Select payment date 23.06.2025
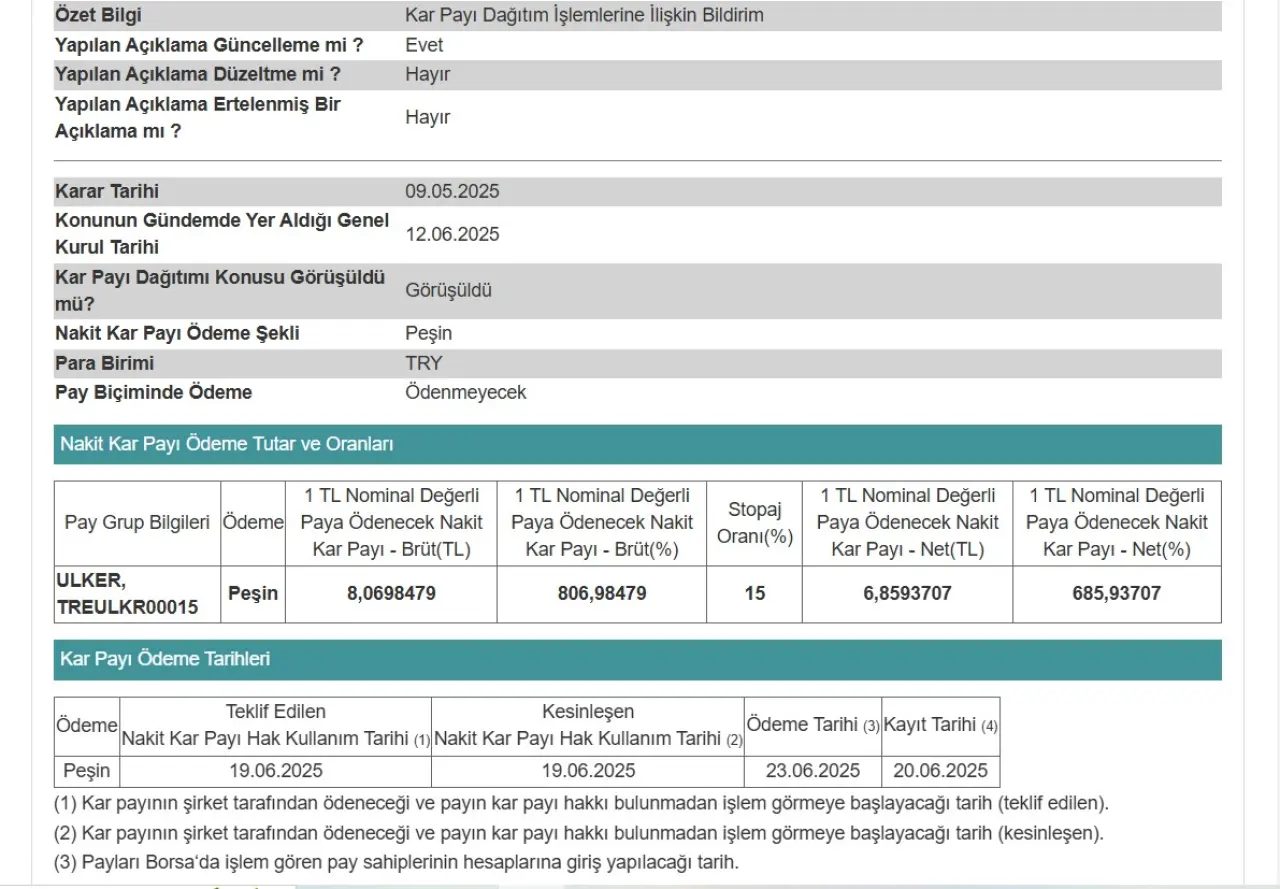The image size is (1280, 889). 813,771
